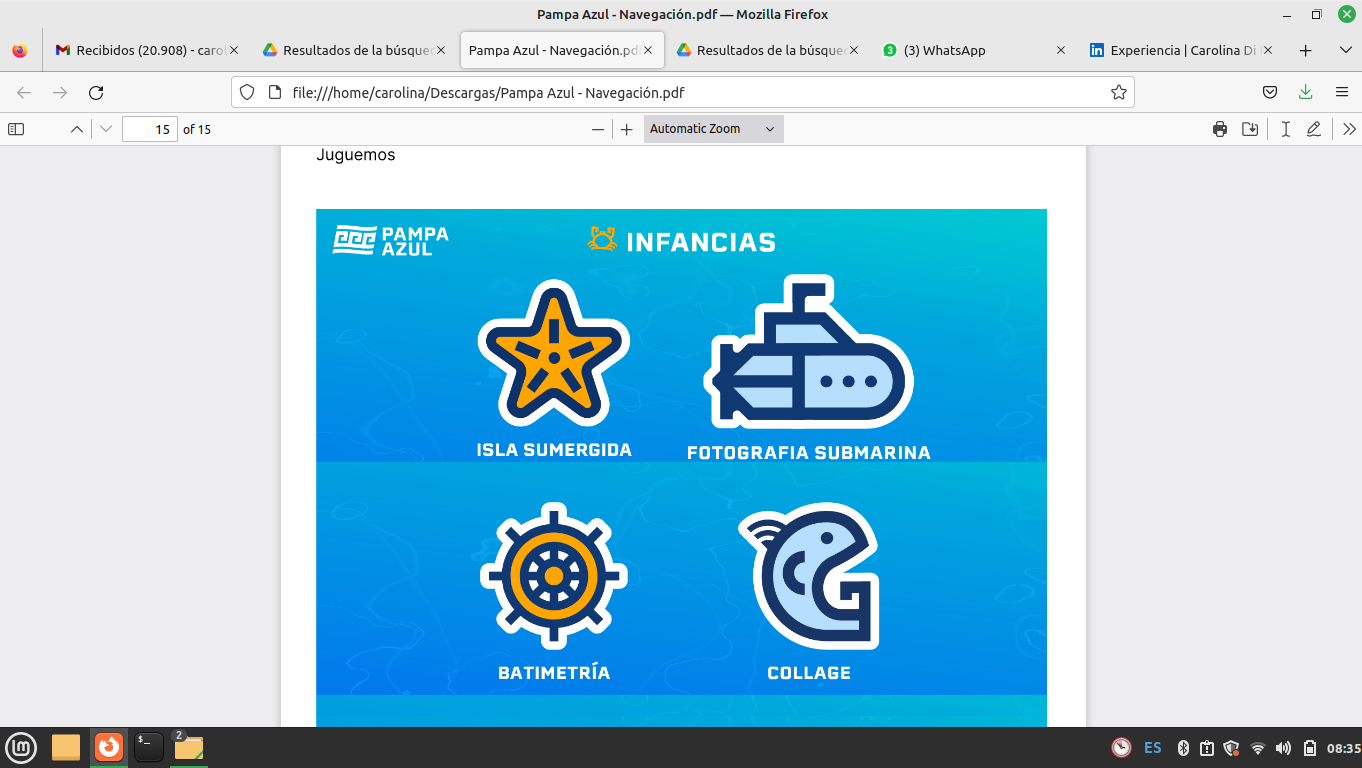The width and height of the screenshot is (1362, 768).
Task: Select the Pampa Azul - Navegación.pdf tab
Action: (560, 50)
